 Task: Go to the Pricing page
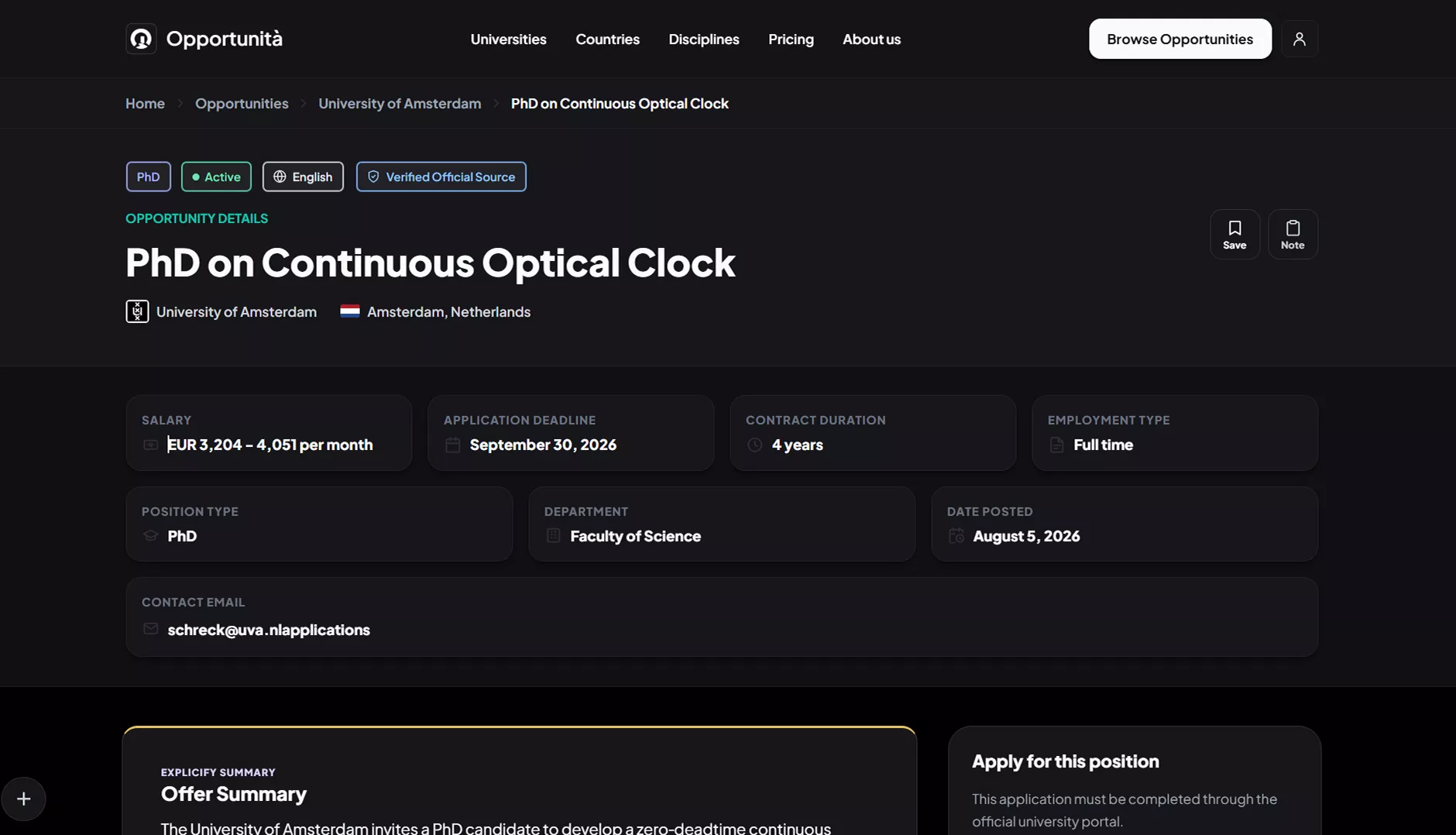click(791, 39)
